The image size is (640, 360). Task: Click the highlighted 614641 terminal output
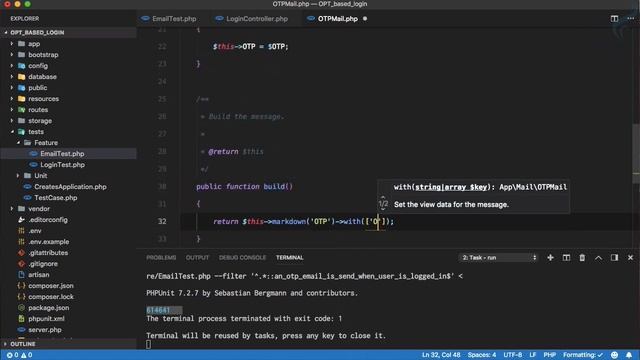(x=158, y=310)
